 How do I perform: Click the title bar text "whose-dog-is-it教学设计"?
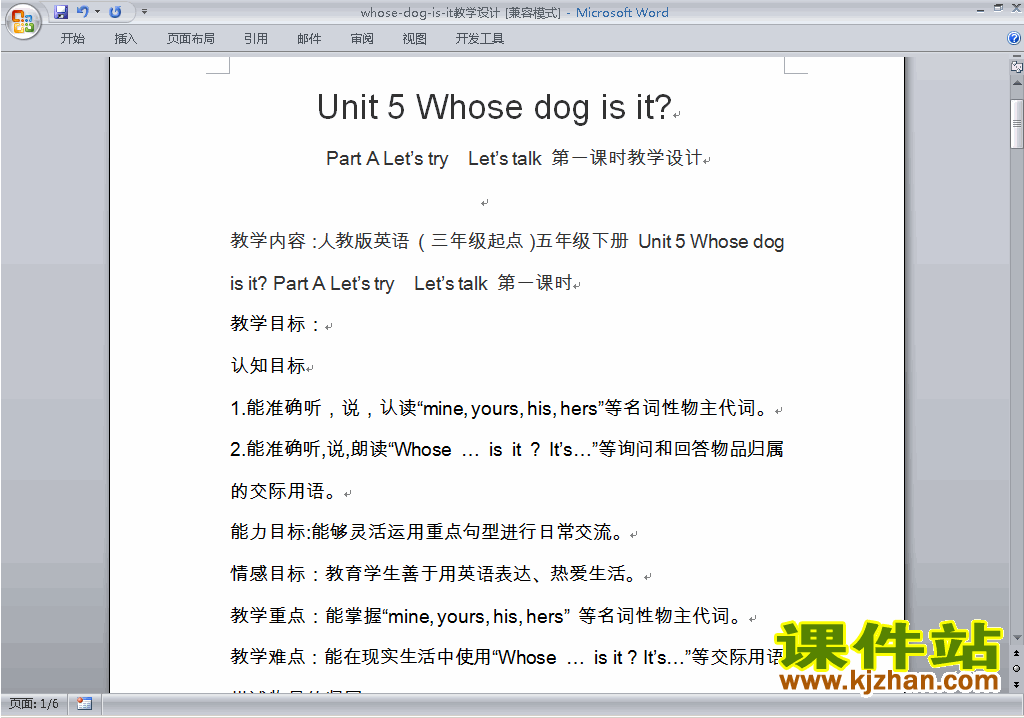point(430,12)
